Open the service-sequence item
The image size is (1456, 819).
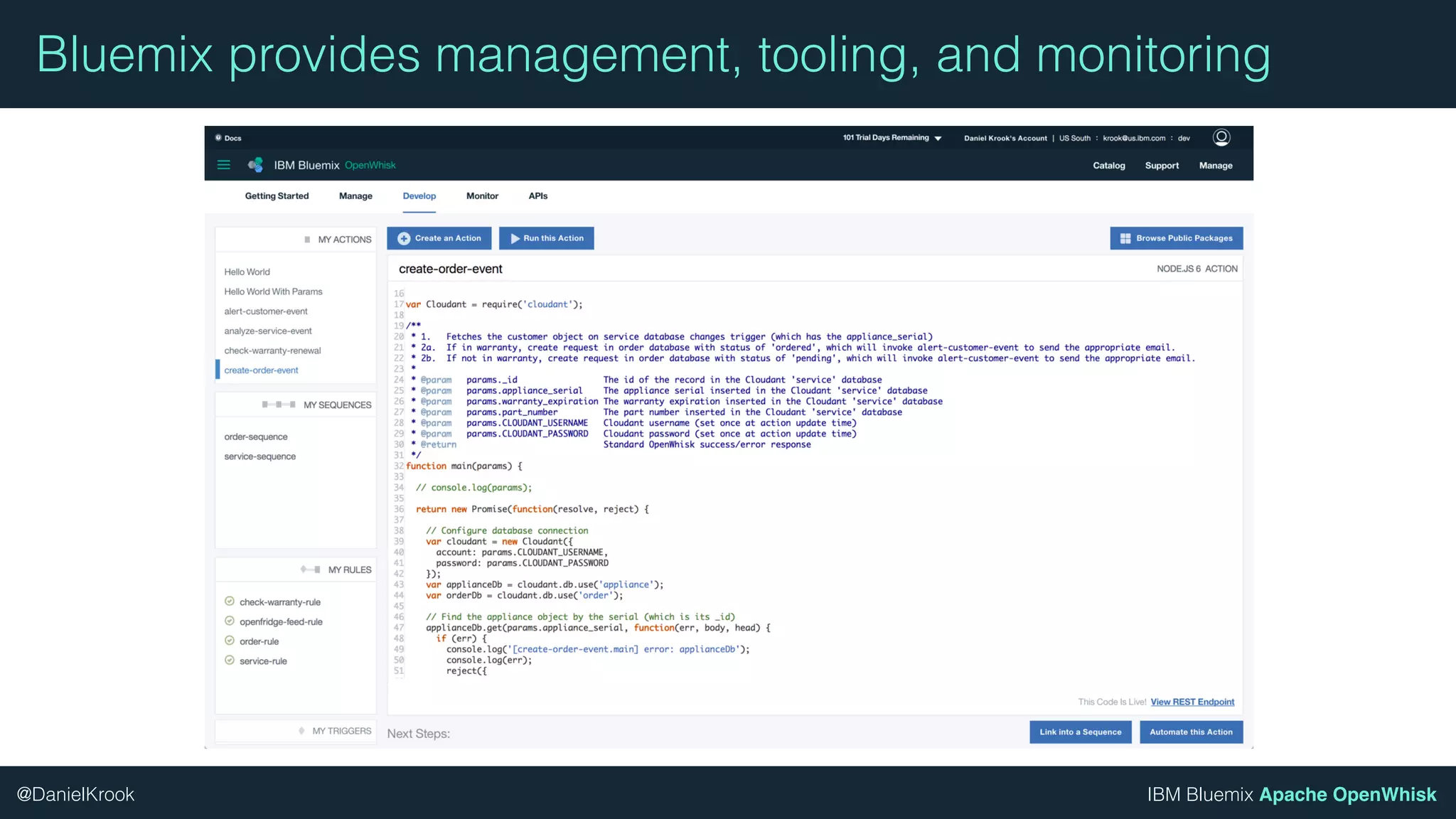click(x=259, y=456)
